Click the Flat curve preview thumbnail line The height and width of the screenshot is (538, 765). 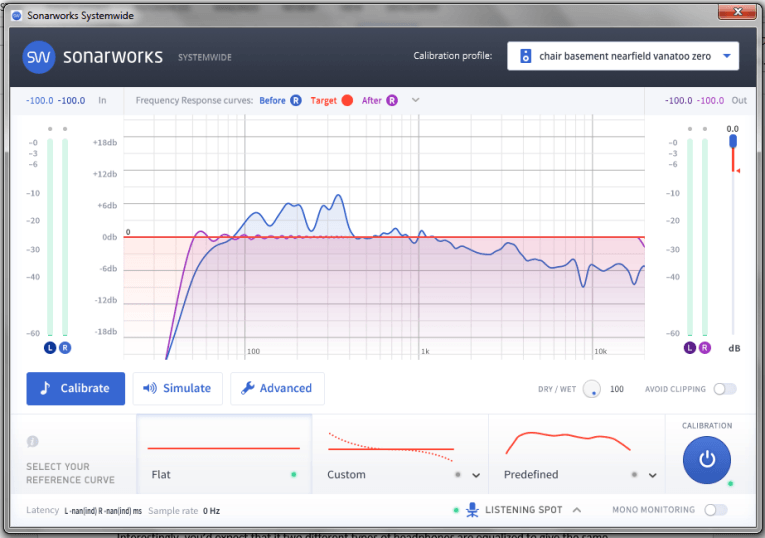(x=223, y=448)
